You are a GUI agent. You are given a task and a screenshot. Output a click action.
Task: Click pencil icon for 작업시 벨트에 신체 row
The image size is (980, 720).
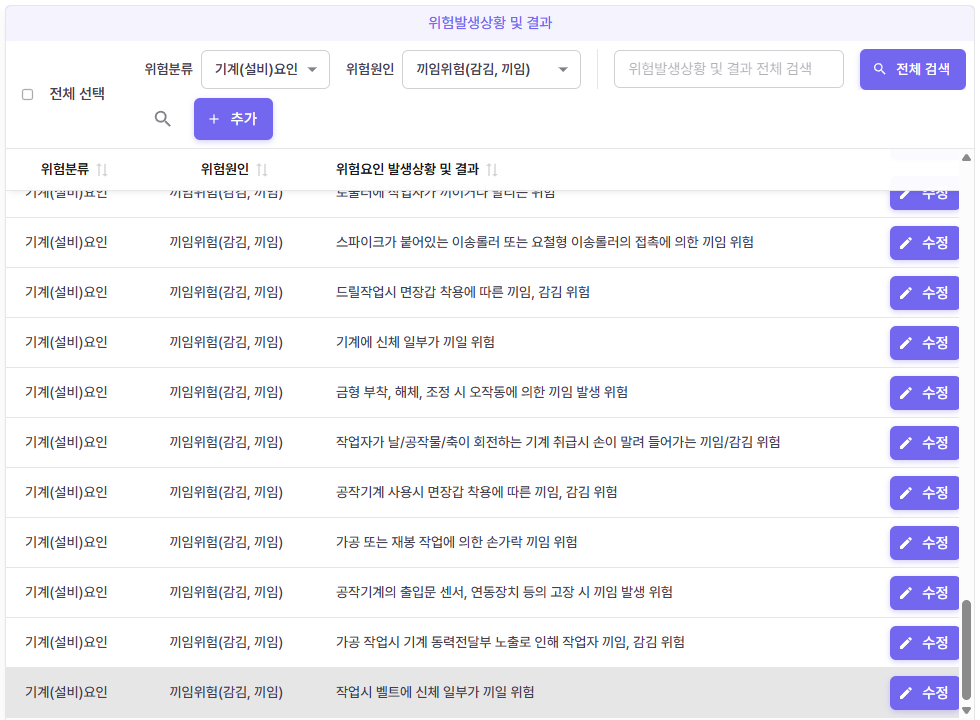tap(906, 693)
